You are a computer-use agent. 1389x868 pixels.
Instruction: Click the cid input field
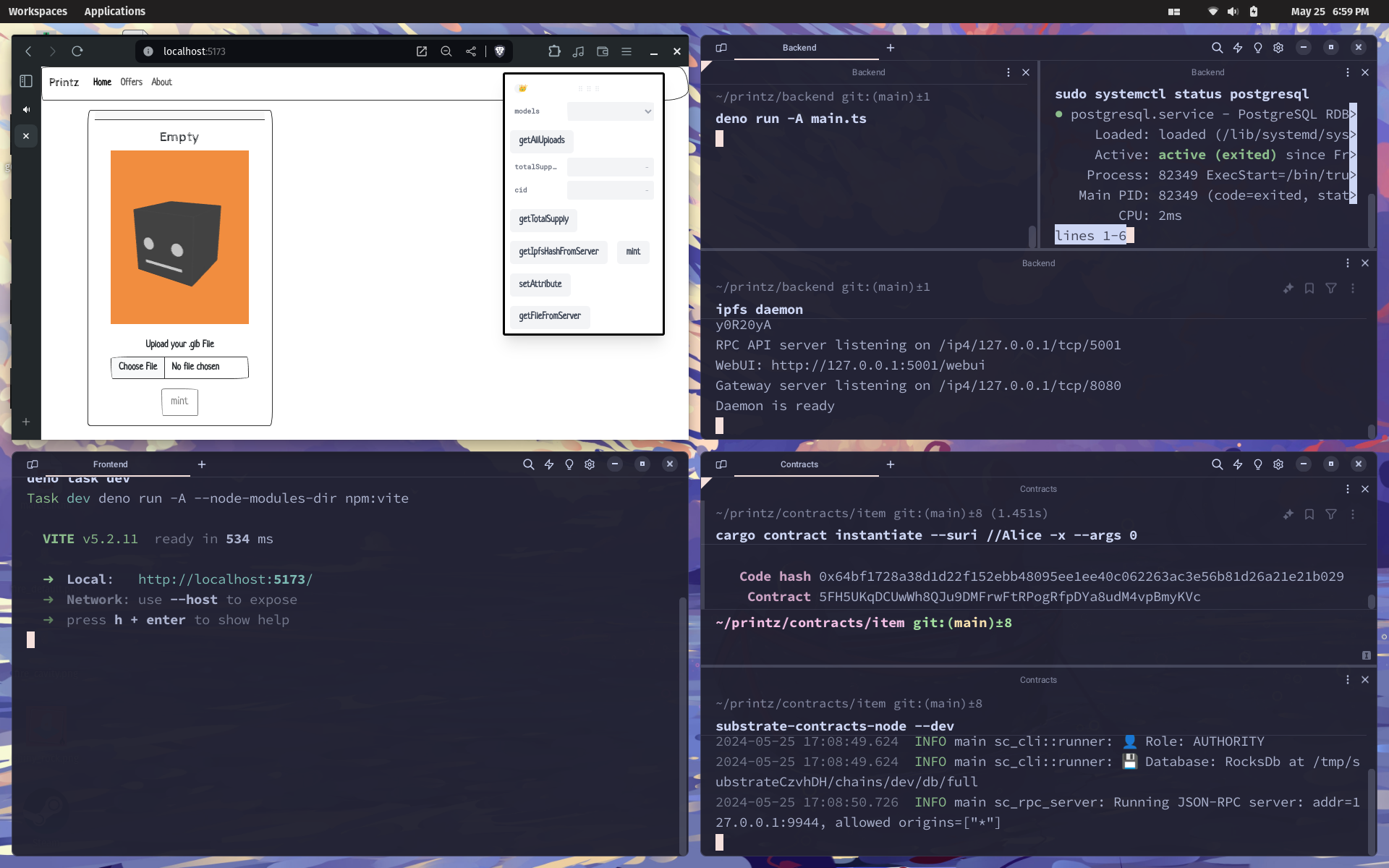[x=610, y=190]
